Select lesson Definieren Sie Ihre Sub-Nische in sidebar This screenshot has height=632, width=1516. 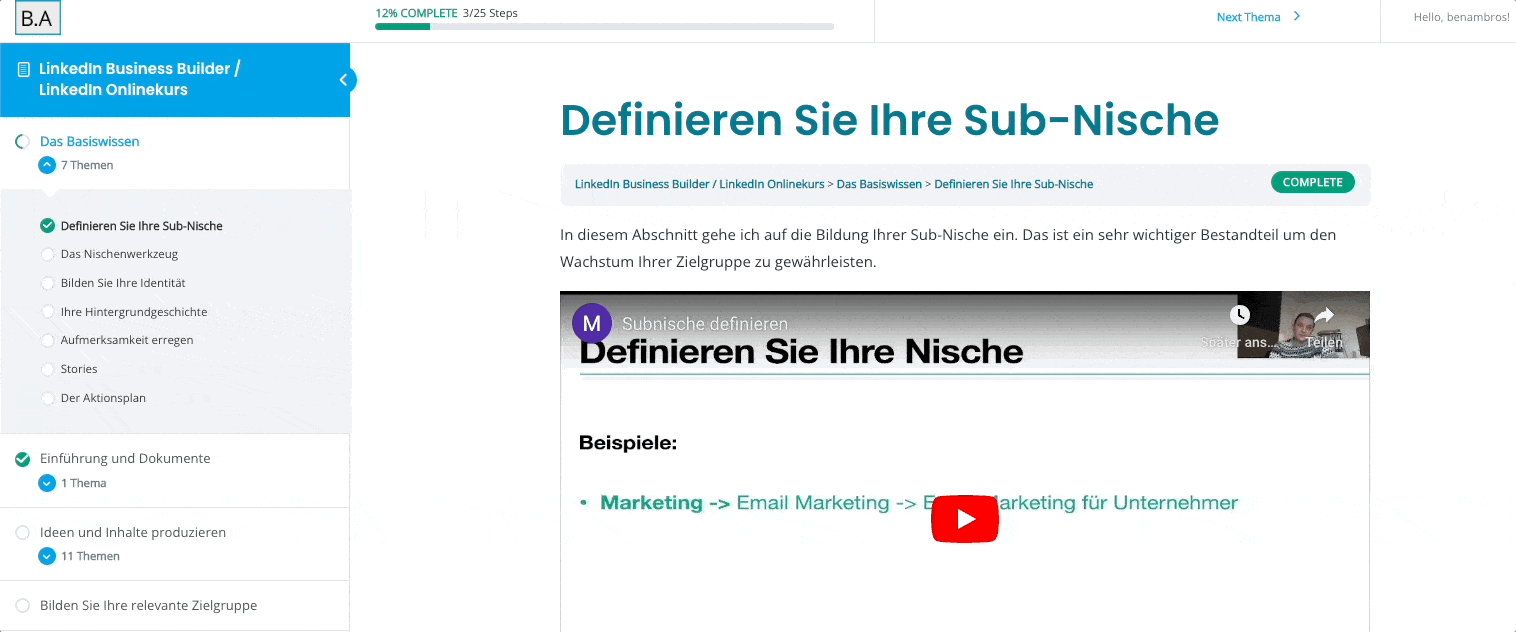[142, 226]
